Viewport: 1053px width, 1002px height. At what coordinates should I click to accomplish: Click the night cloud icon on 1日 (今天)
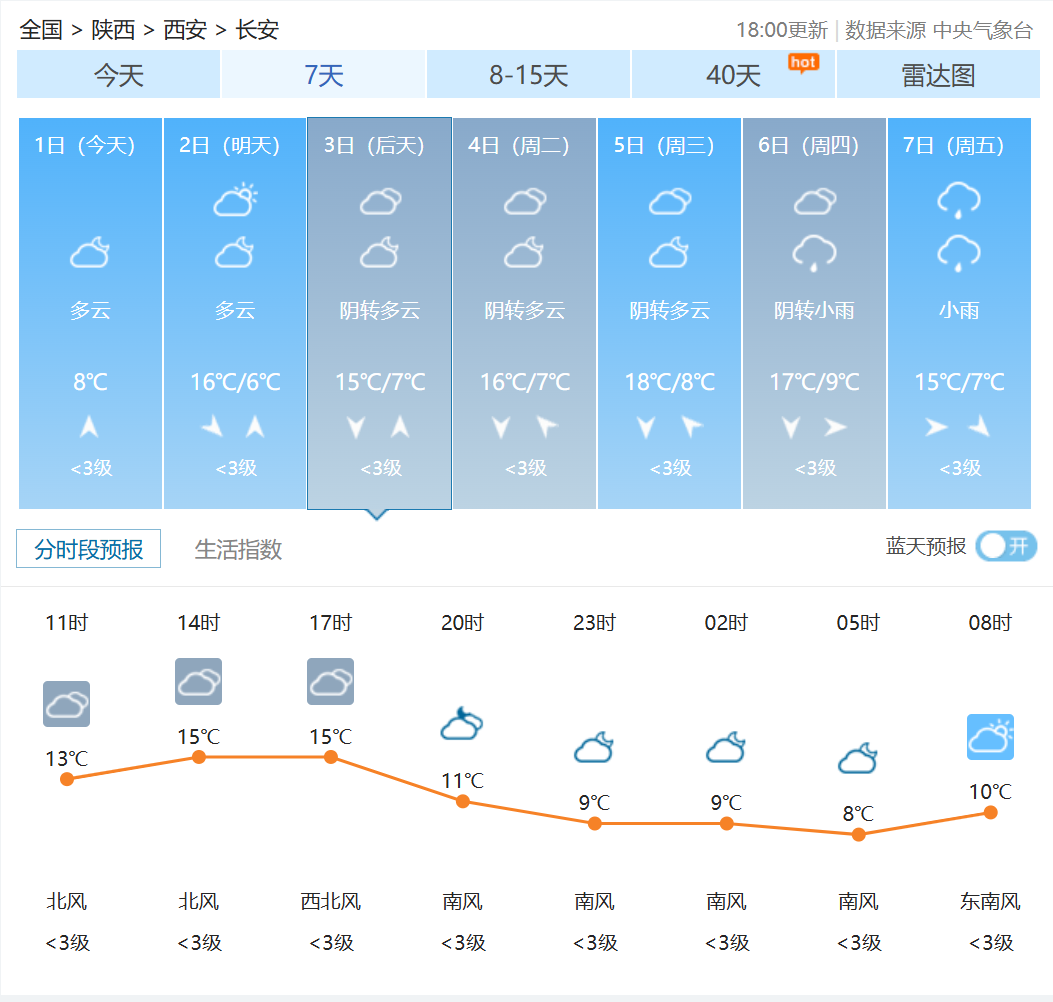(90, 253)
